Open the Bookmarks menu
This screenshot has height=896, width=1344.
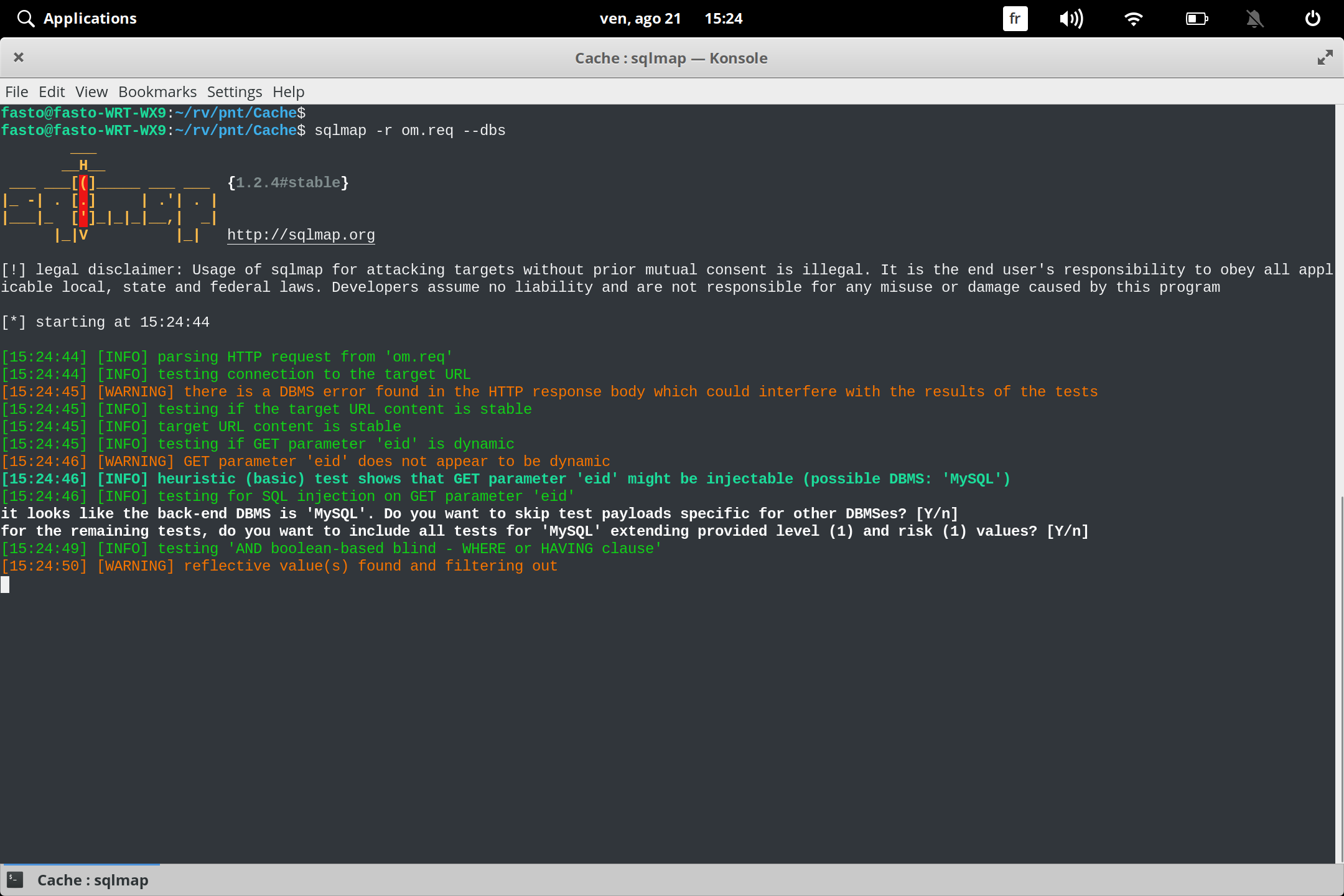157,91
